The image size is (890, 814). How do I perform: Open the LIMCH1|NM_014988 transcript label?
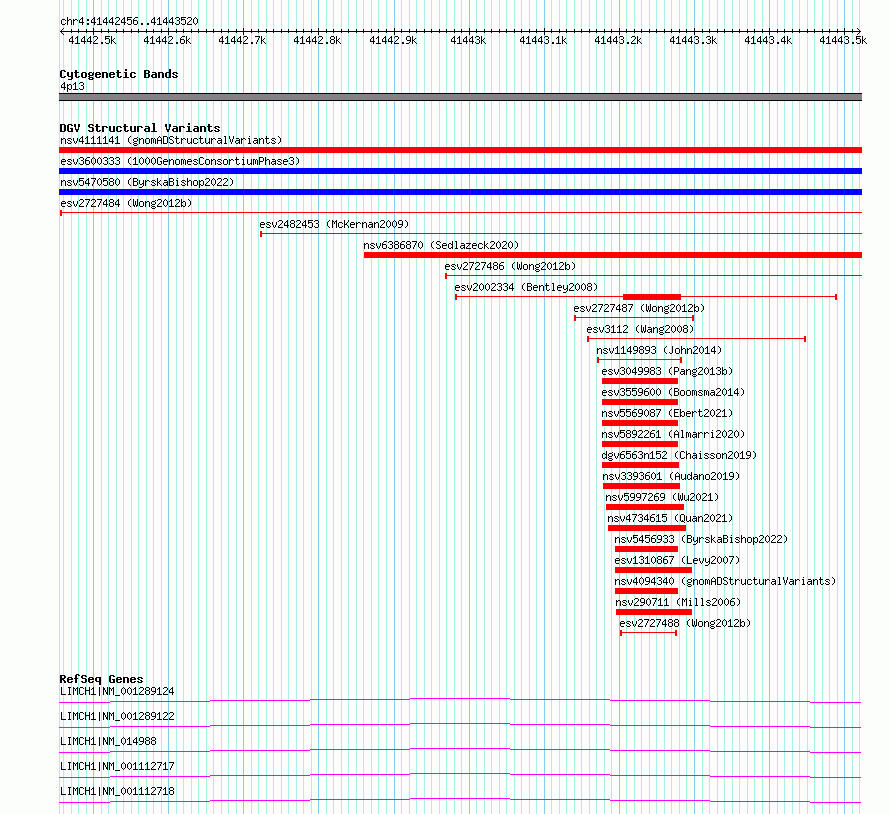tap(108, 741)
